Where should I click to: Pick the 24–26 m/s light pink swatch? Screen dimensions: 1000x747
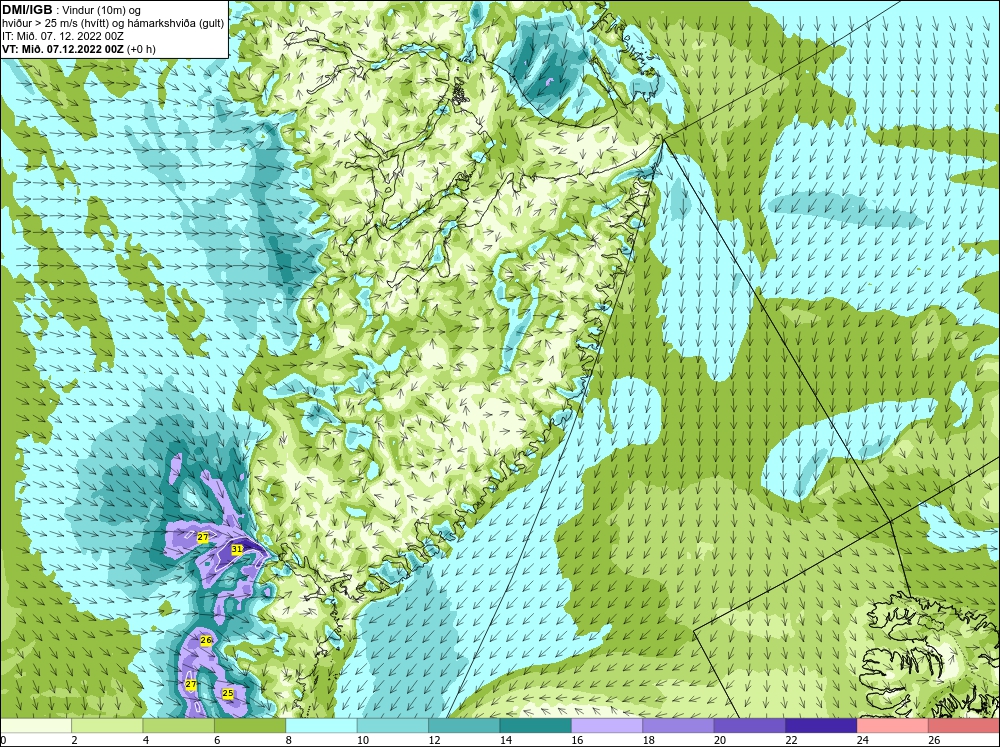click(x=893, y=726)
